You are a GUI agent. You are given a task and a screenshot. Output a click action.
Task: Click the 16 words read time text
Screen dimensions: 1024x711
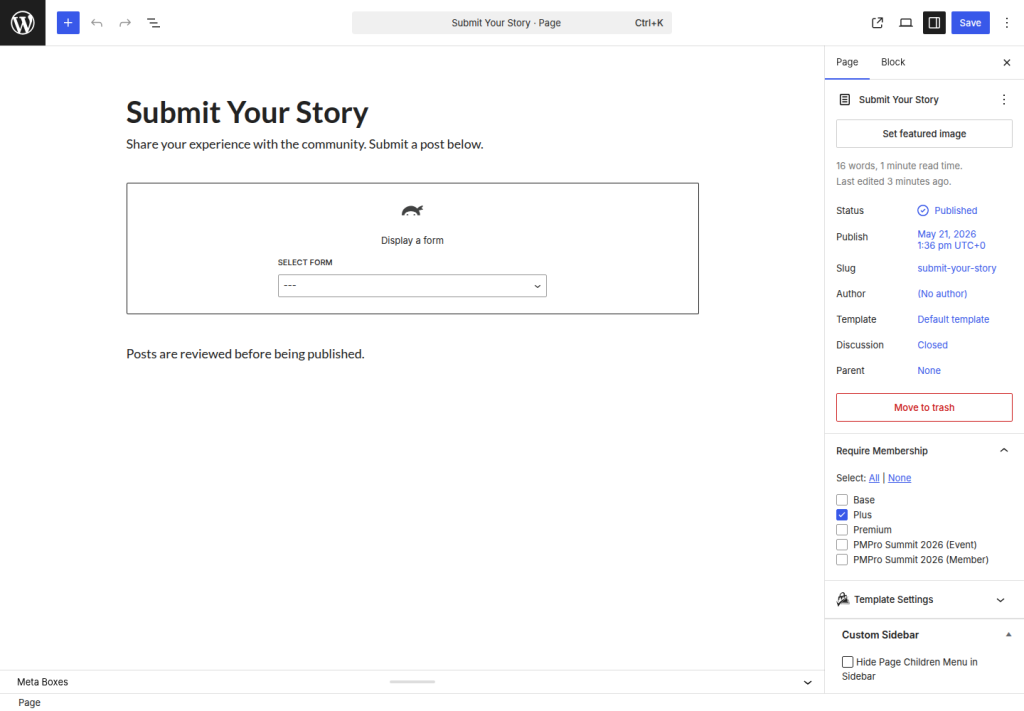(x=899, y=166)
